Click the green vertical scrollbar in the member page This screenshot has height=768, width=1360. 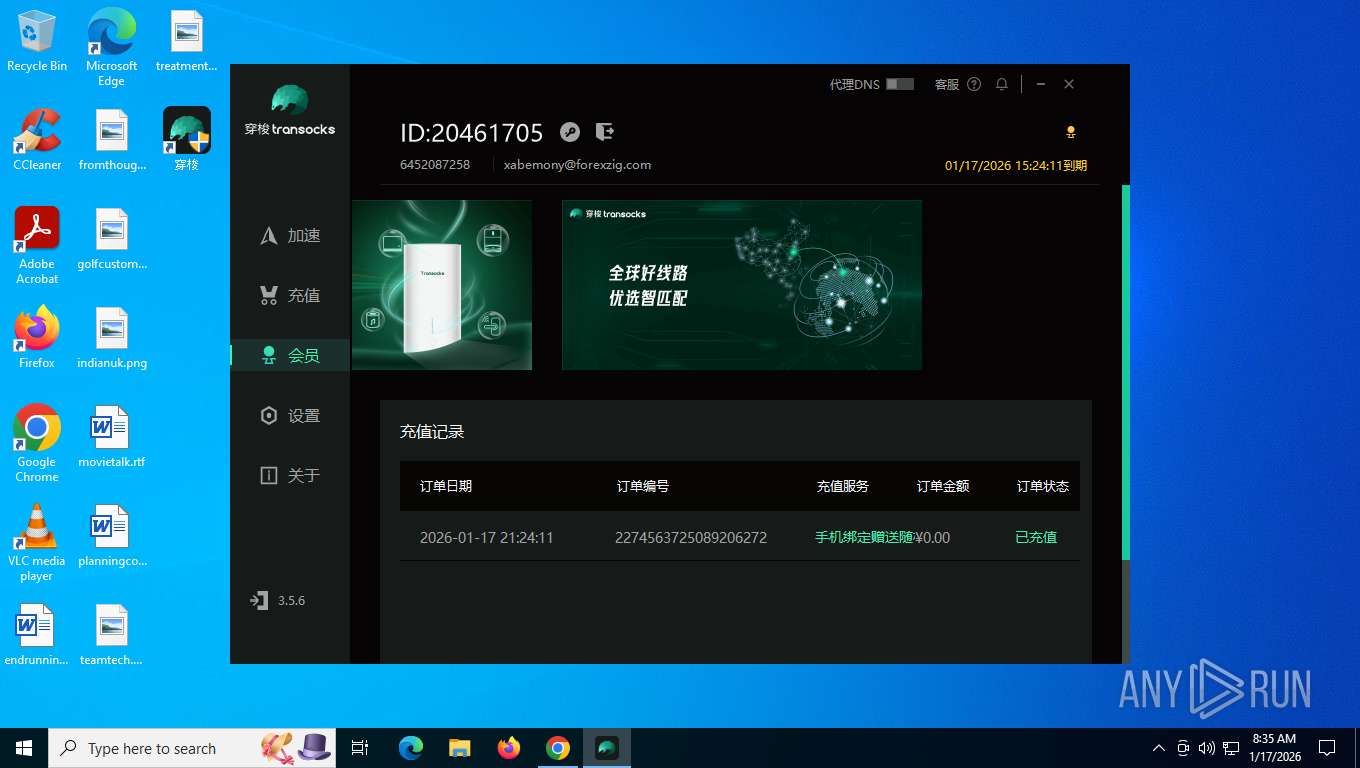tap(1126, 372)
